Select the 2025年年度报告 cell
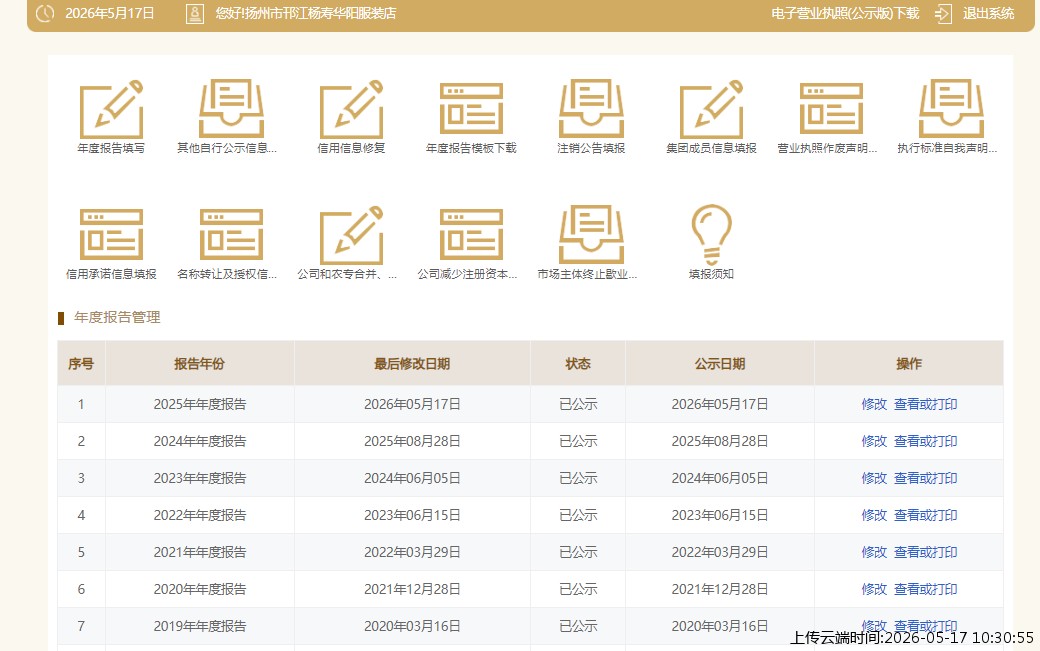The image size is (1040, 651). [x=200, y=404]
